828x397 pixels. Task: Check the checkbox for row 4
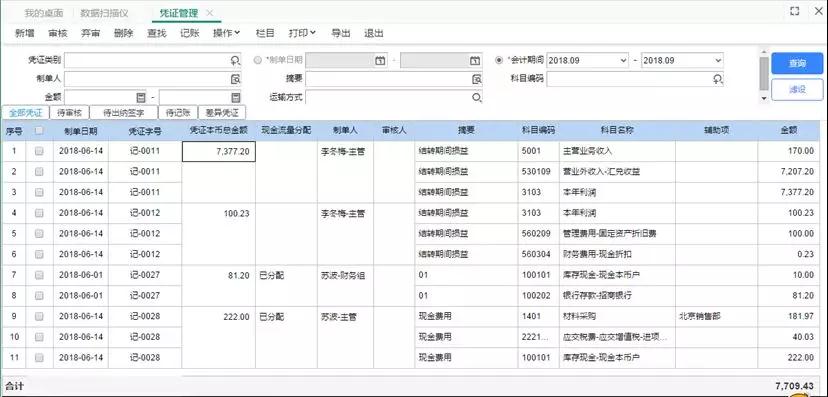(39, 213)
